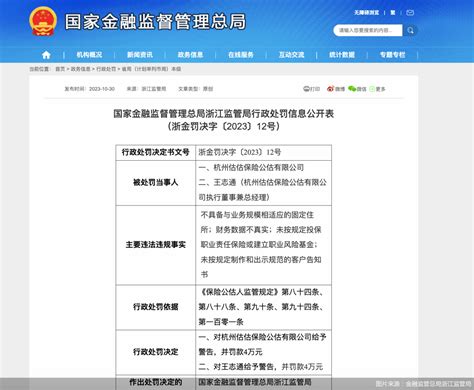Click the search magnifier icon
The height and width of the screenshot is (390, 474).
410,30
